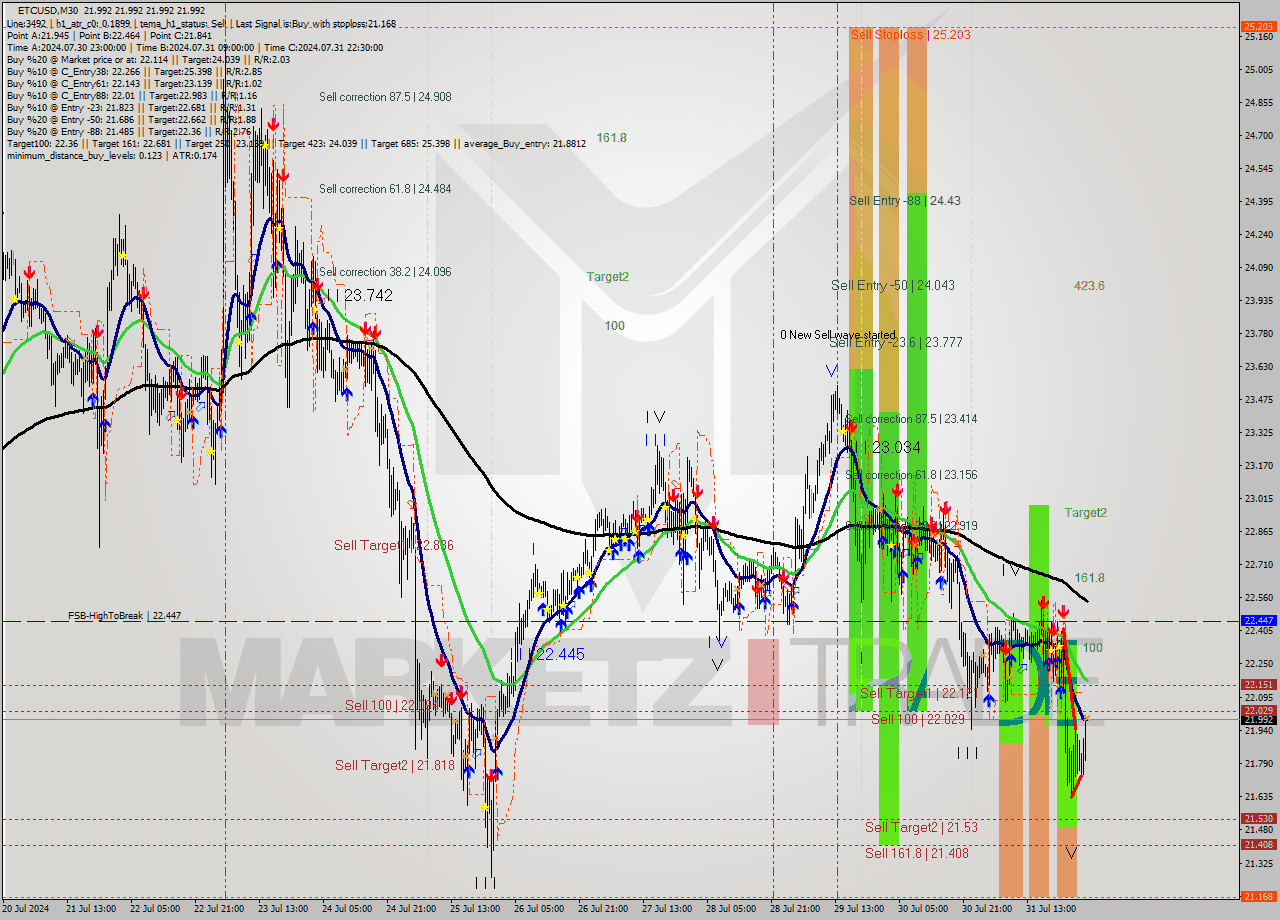The image size is (1280, 920).
Task: Select the 'minimum_distance_buy_levels: 0.123' line
Action: point(111,155)
